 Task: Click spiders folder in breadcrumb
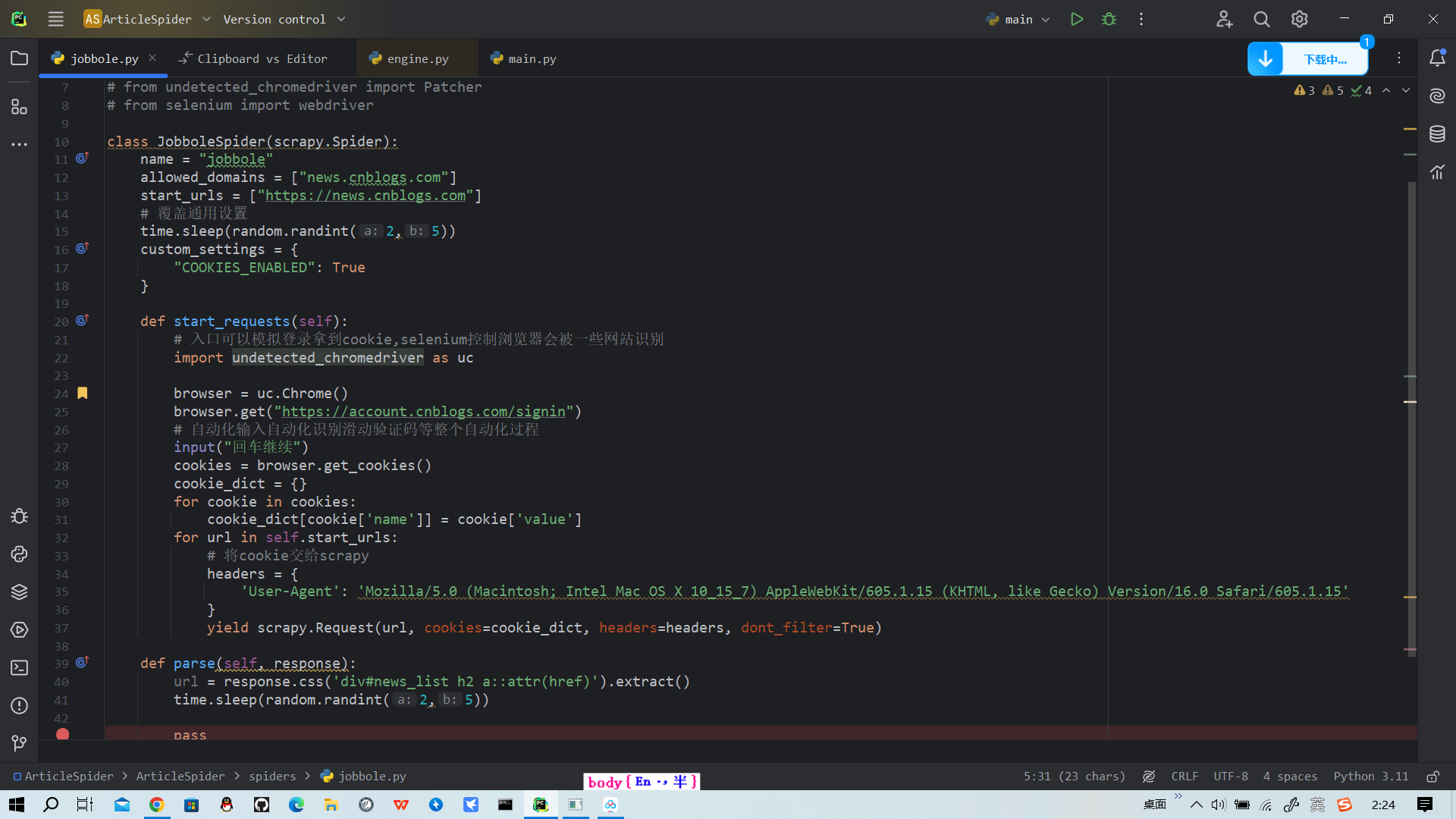click(272, 776)
